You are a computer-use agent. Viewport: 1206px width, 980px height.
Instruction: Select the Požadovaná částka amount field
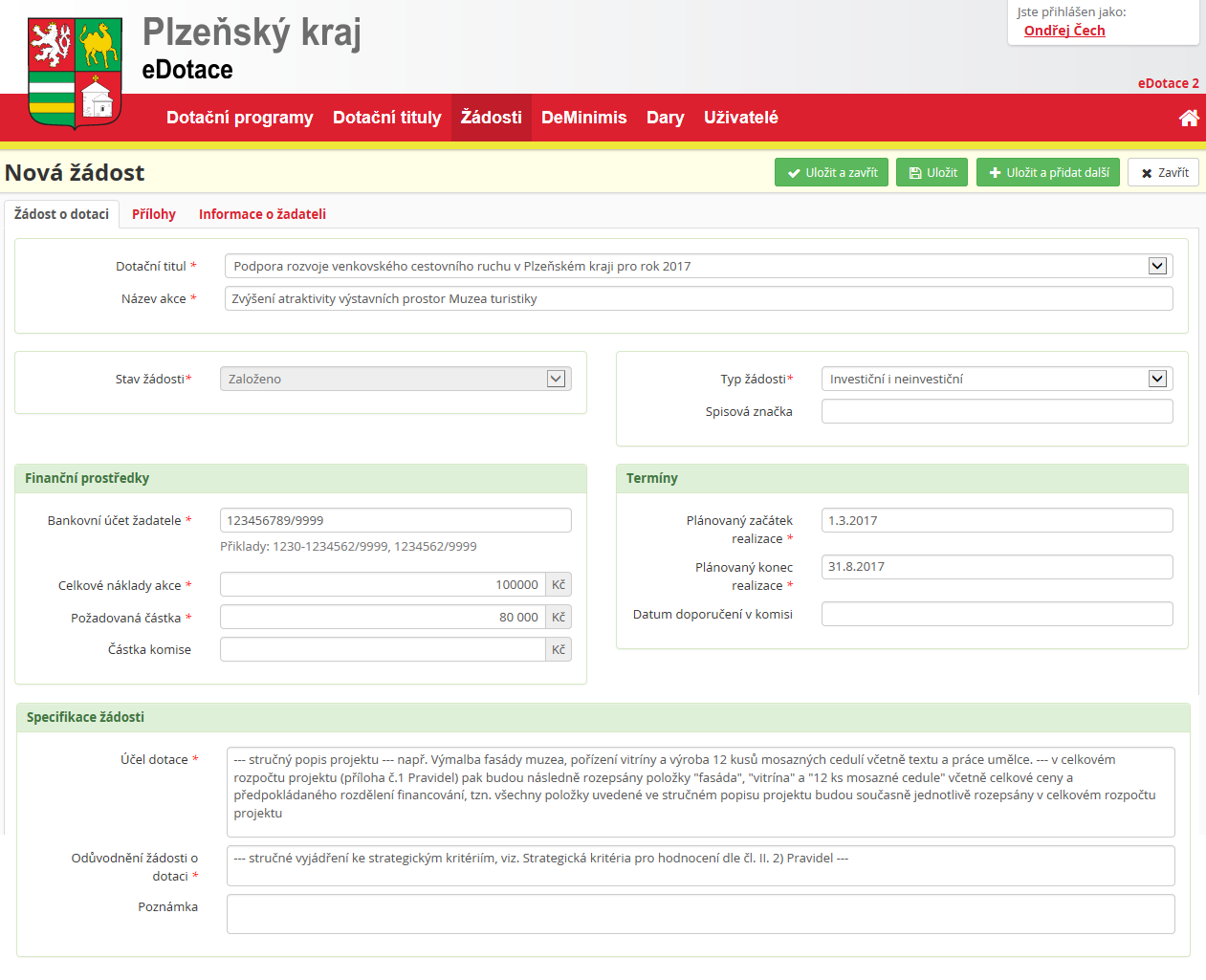click(383, 618)
